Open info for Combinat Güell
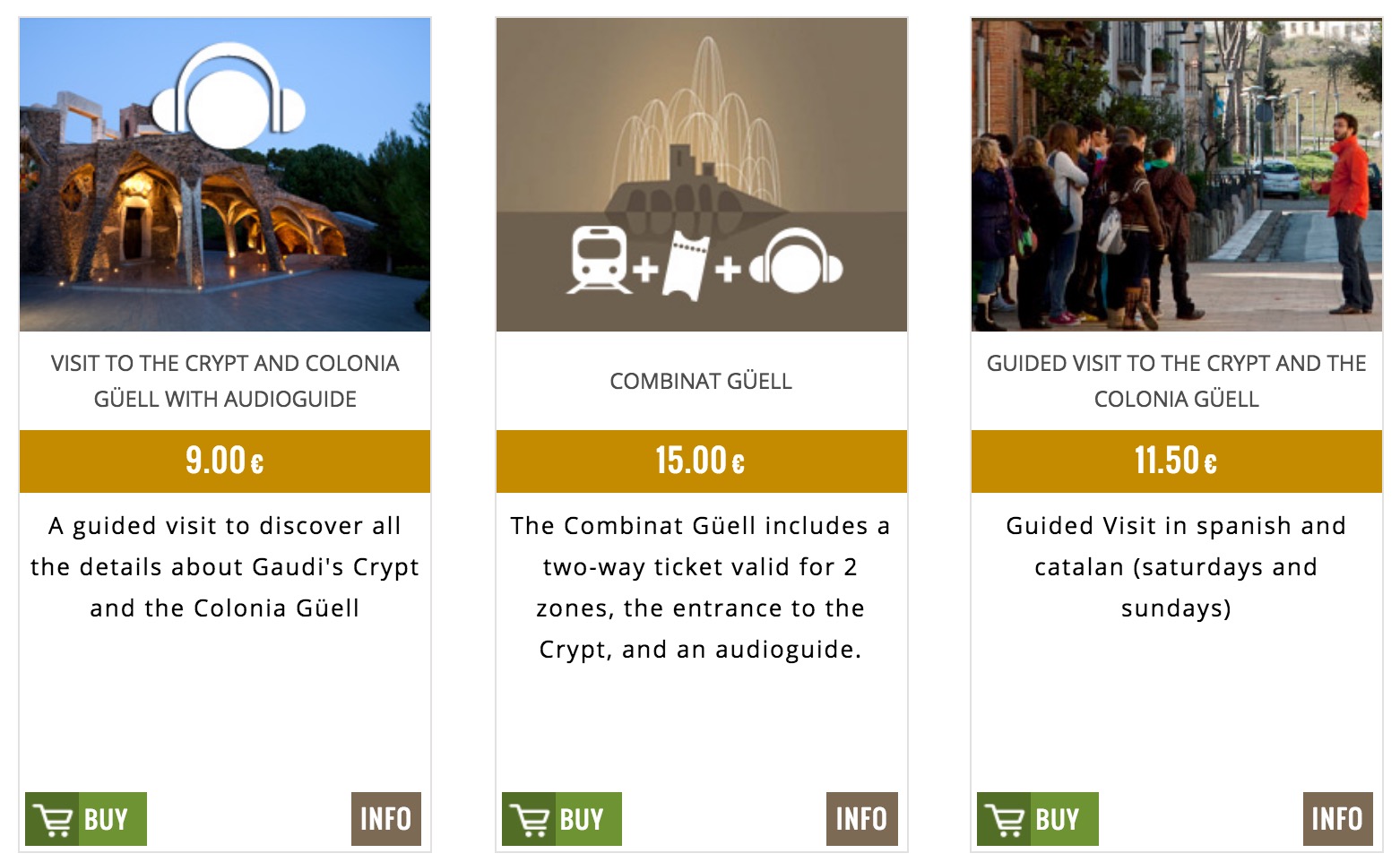 [861, 819]
